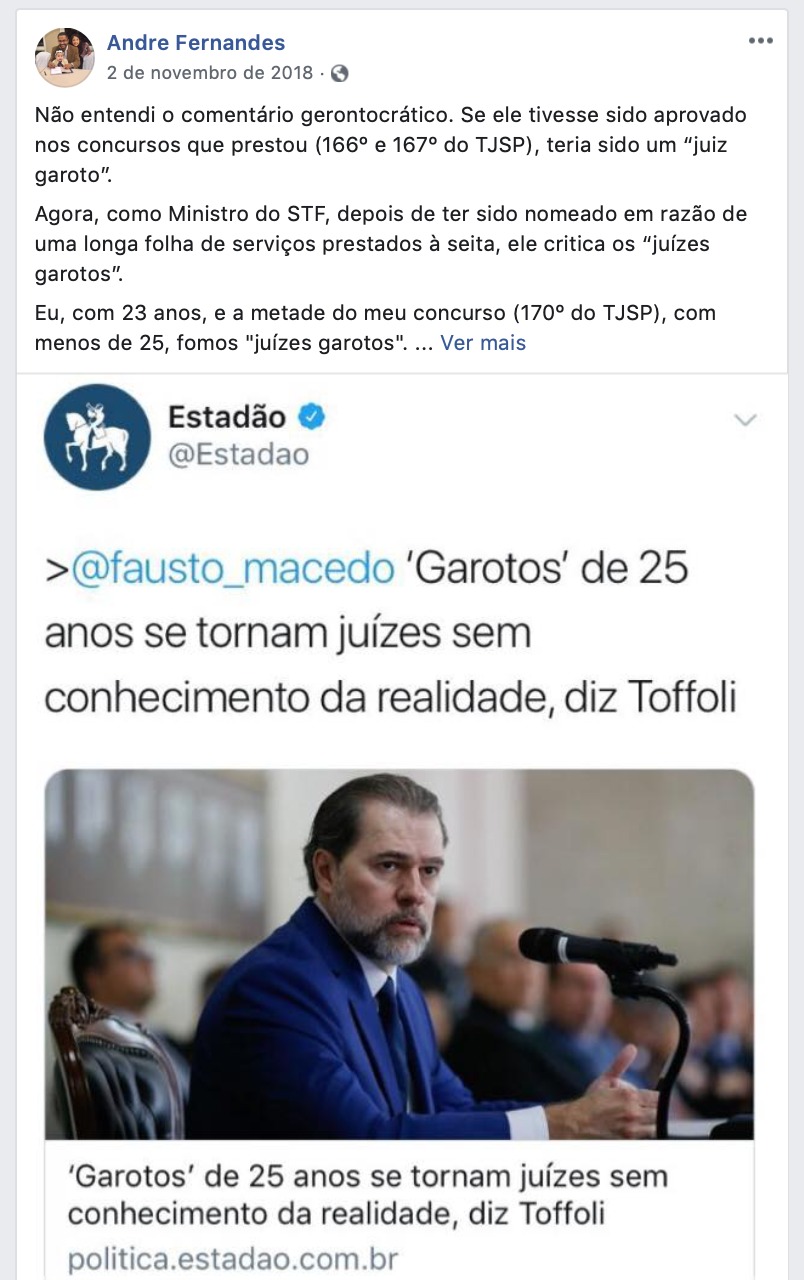Image resolution: width=804 pixels, height=1280 pixels.
Task: Click the politica.estadao.com.br domain link
Action: pos(233,1259)
